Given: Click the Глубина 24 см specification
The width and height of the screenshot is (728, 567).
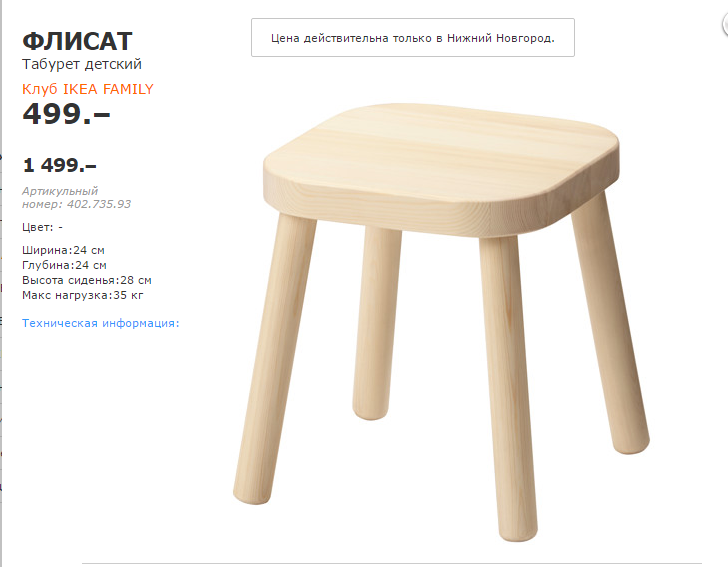Looking at the screenshot, I should click(63, 265).
